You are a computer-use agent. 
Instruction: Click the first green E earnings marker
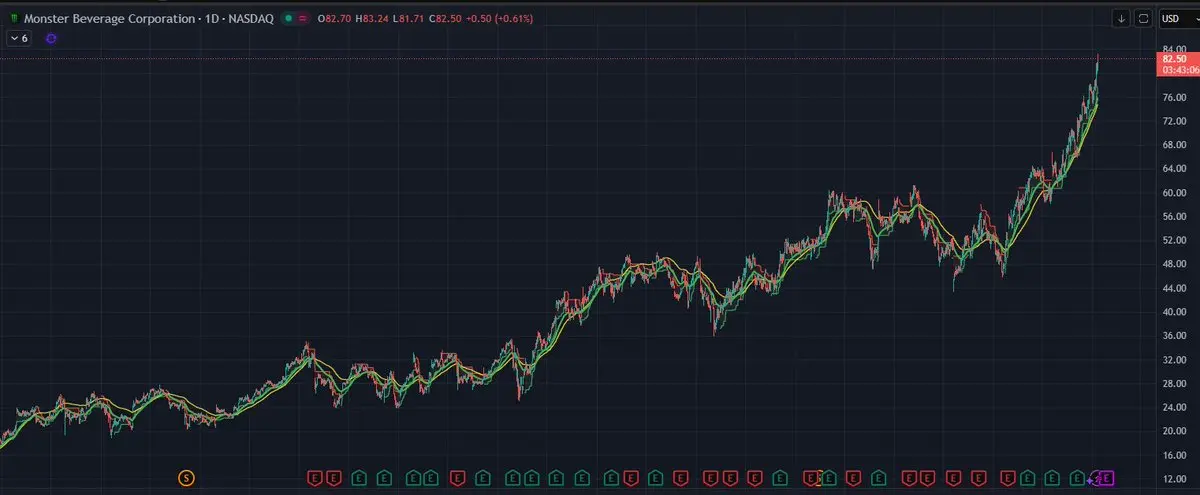pos(357,478)
